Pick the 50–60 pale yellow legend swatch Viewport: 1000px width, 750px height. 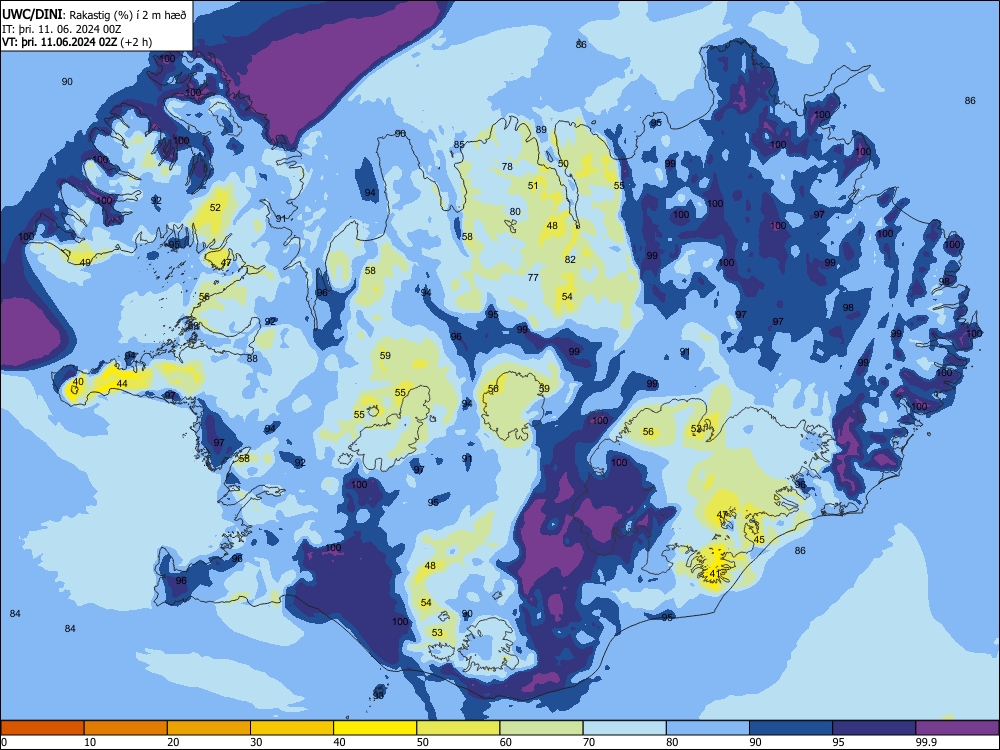point(458,728)
